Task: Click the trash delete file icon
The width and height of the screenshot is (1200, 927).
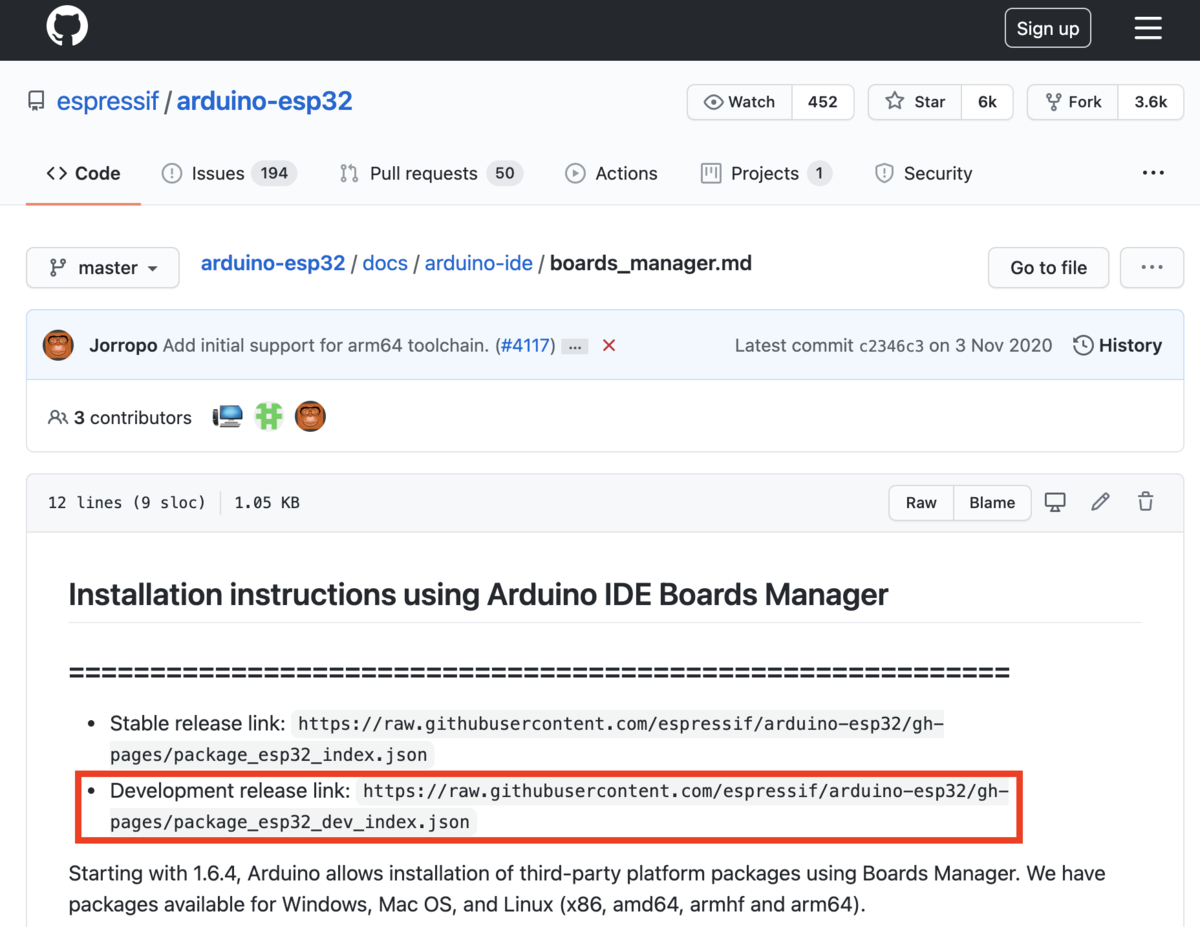Action: (x=1146, y=502)
